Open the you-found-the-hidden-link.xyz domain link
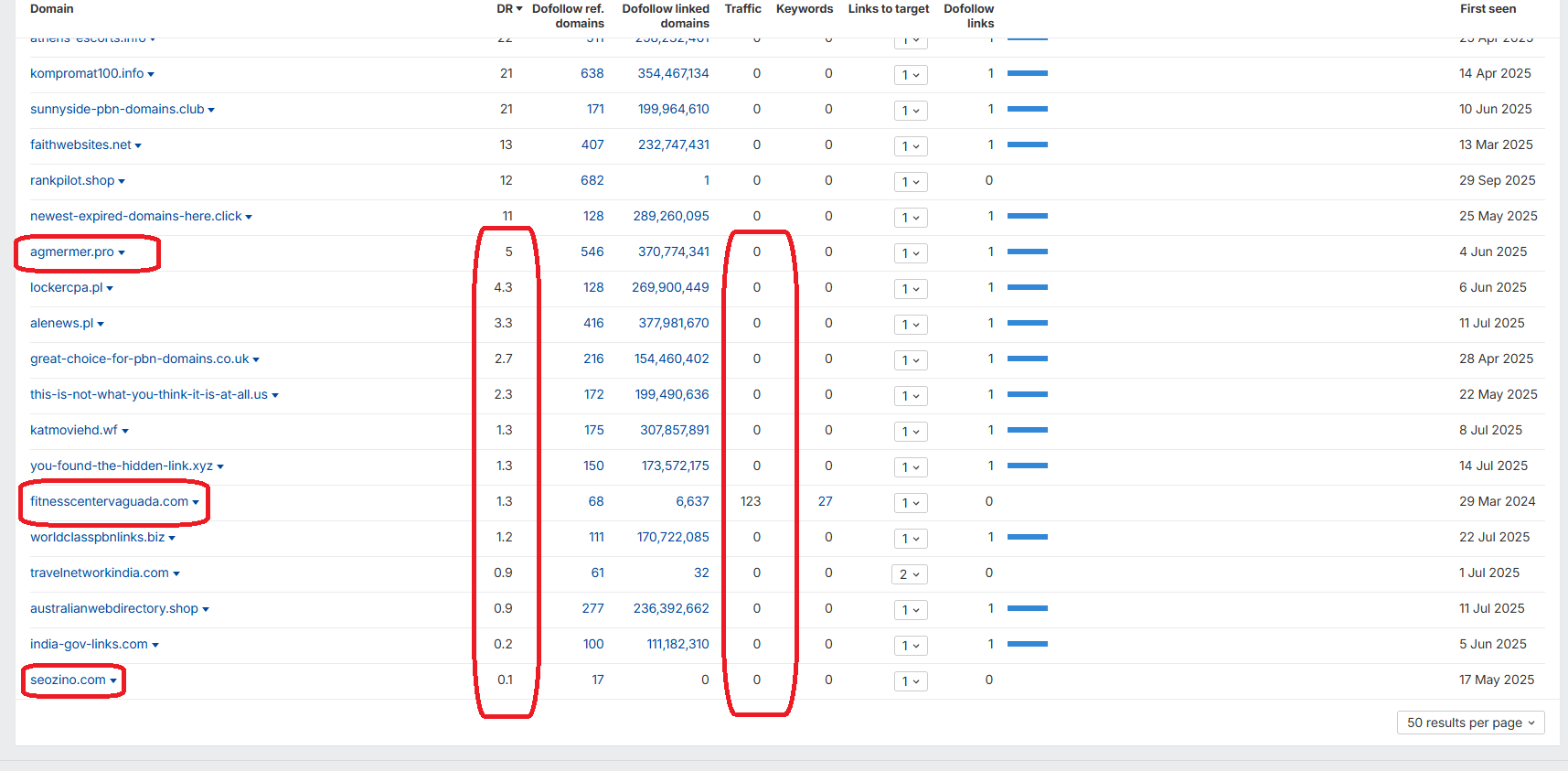Image resolution: width=1568 pixels, height=771 pixels. (x=122, y=466)
